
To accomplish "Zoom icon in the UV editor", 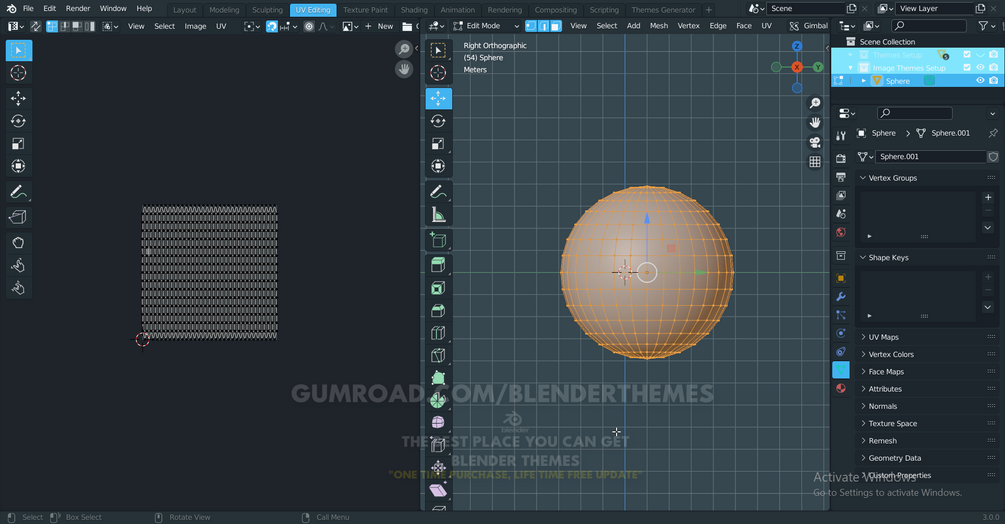I will coord(404,49).
